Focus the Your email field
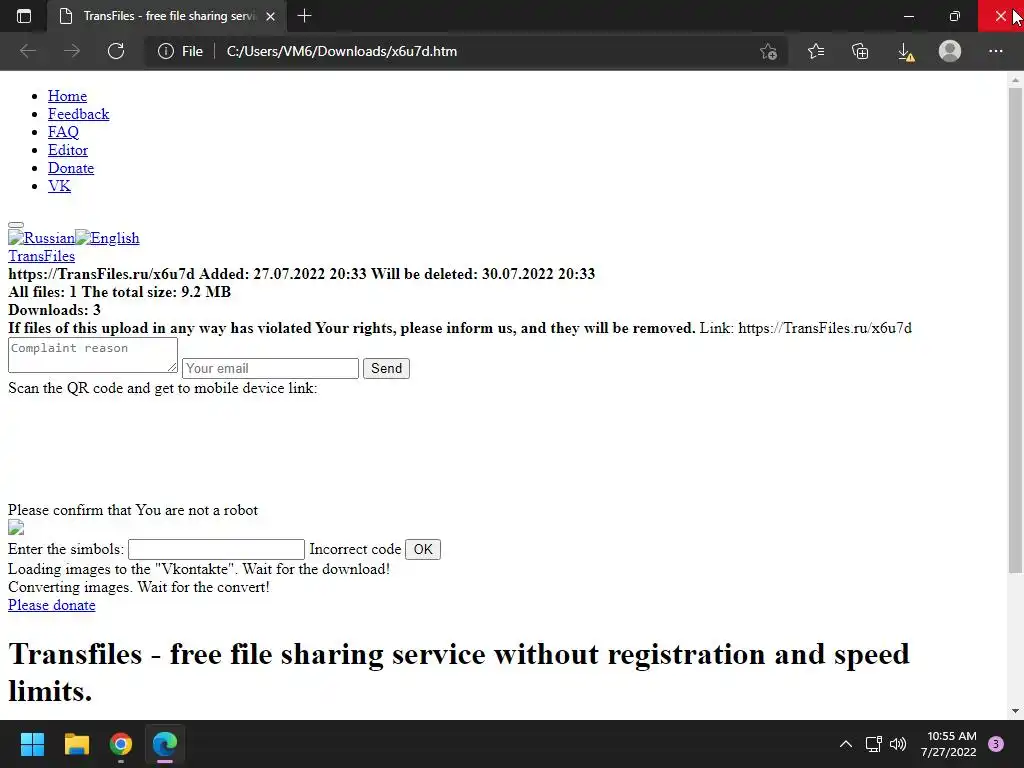Image resolution: width=1024 pixels, height=768 pixels. pyautogui.click(x=270, y=368)
